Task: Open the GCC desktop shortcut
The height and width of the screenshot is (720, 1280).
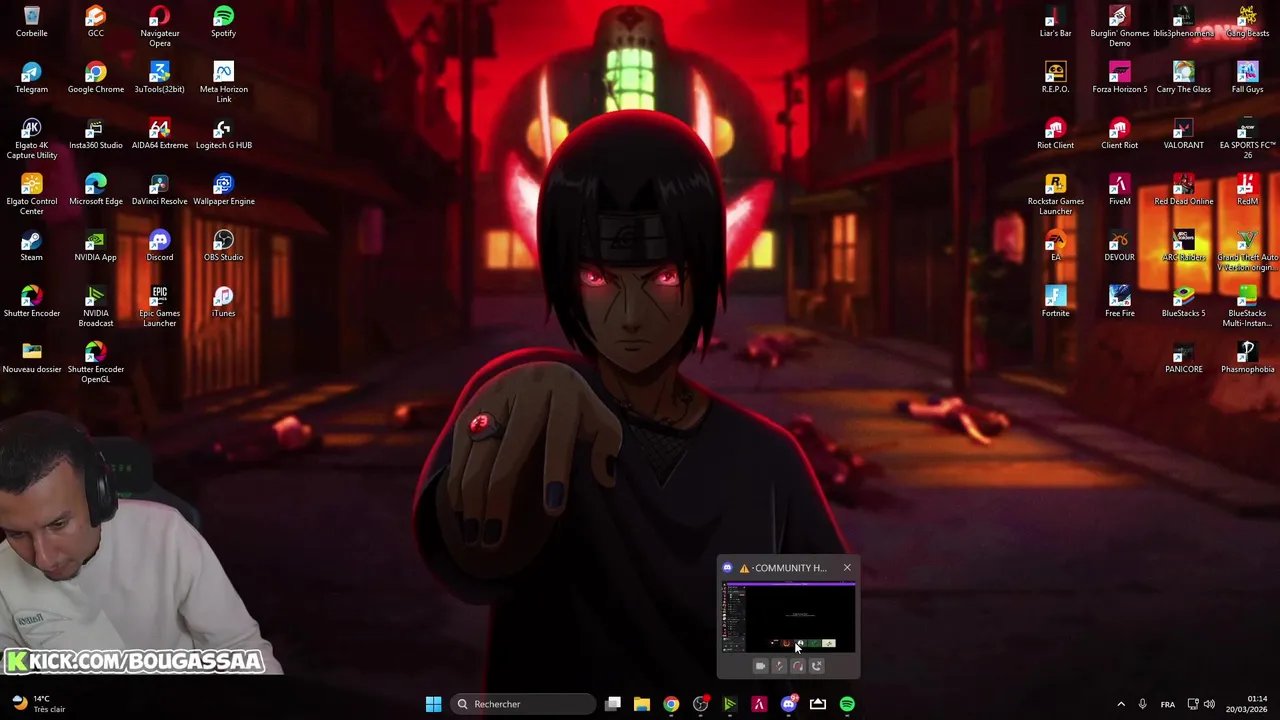Action: point(95,22)
